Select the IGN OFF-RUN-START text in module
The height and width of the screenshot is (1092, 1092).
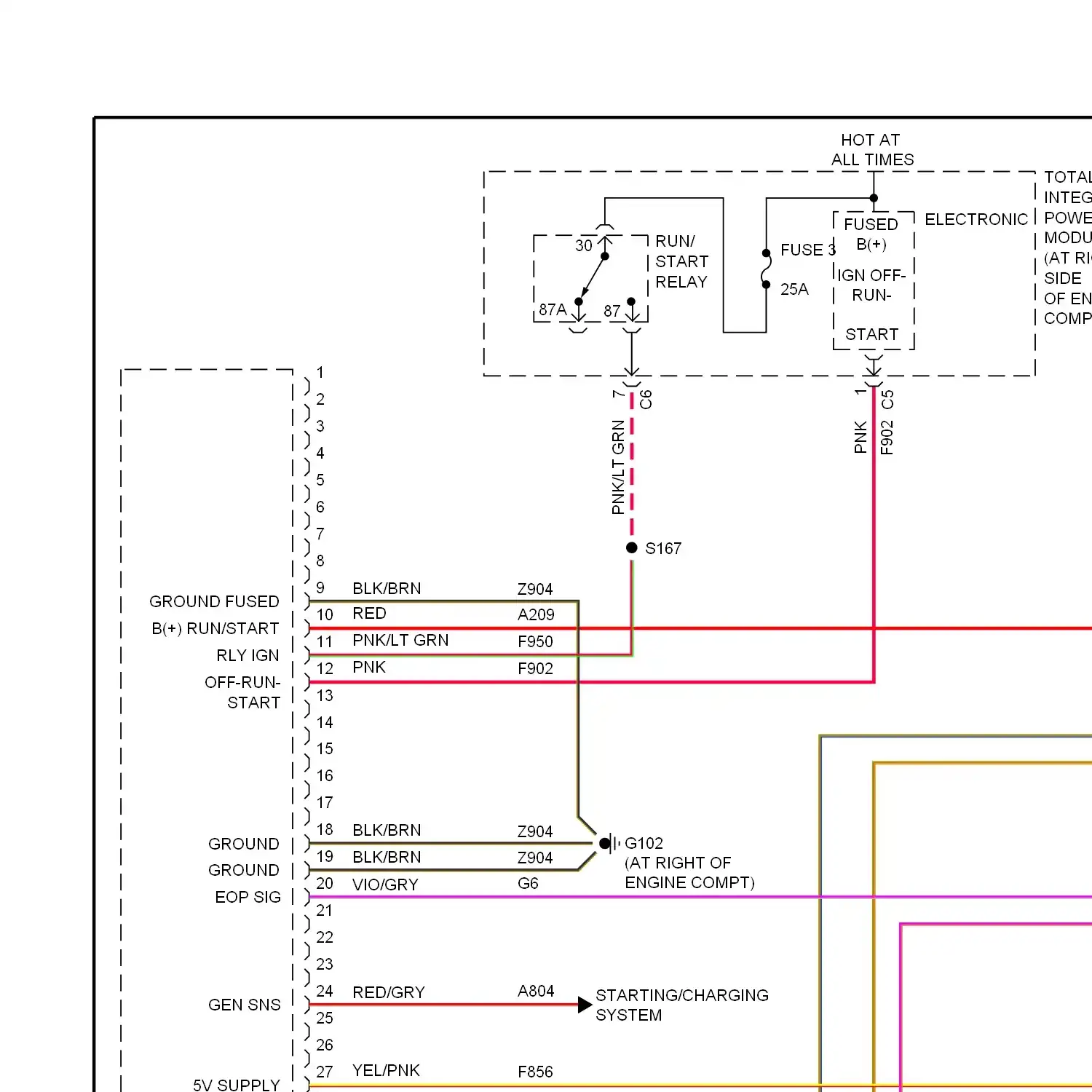point(871,304)
